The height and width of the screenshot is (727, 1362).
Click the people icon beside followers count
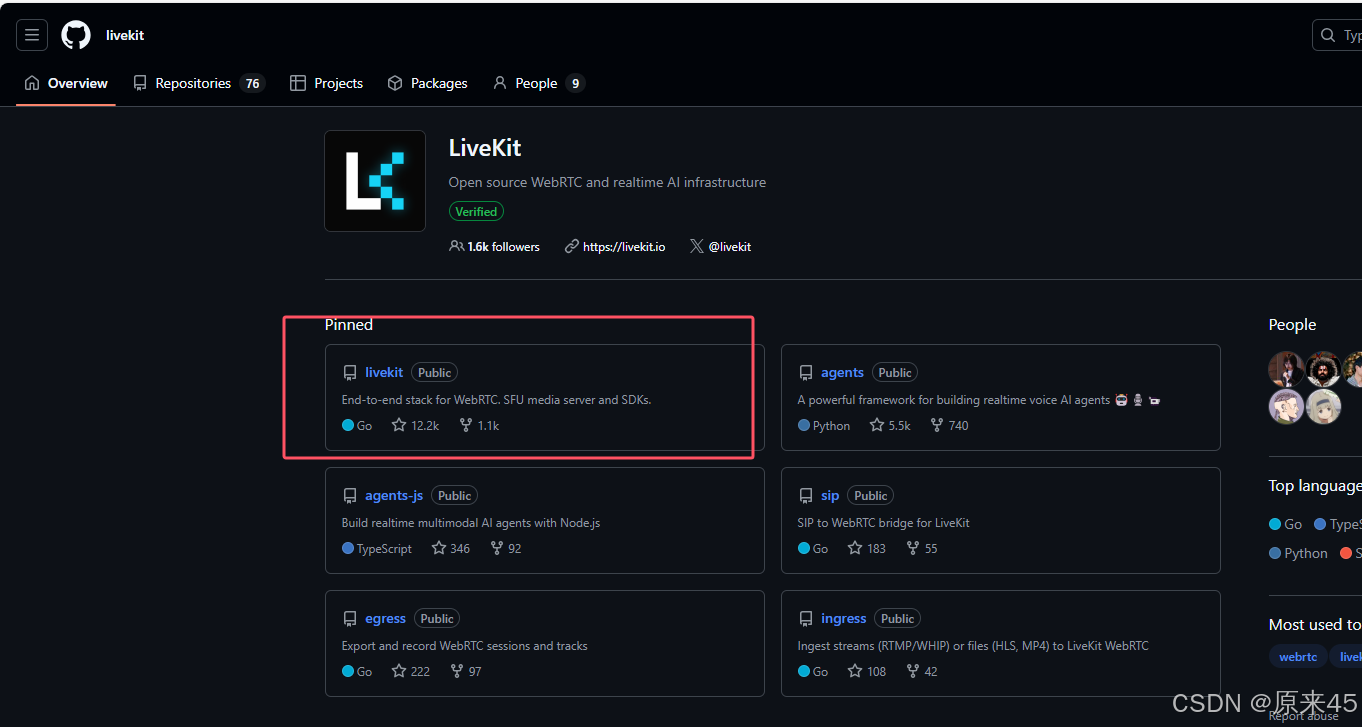(457, 246)
